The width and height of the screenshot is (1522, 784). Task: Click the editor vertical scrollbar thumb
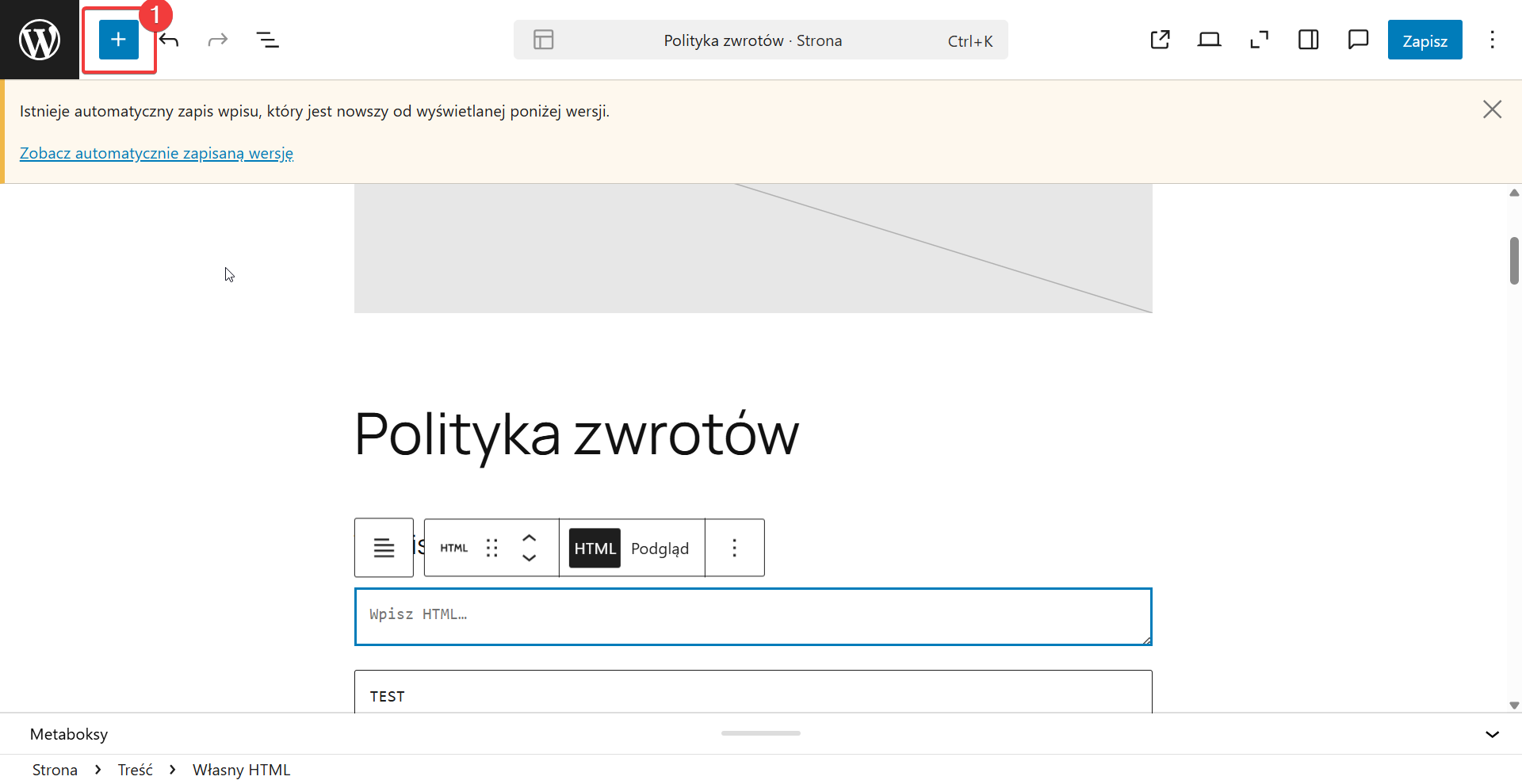pos(1514,261)
